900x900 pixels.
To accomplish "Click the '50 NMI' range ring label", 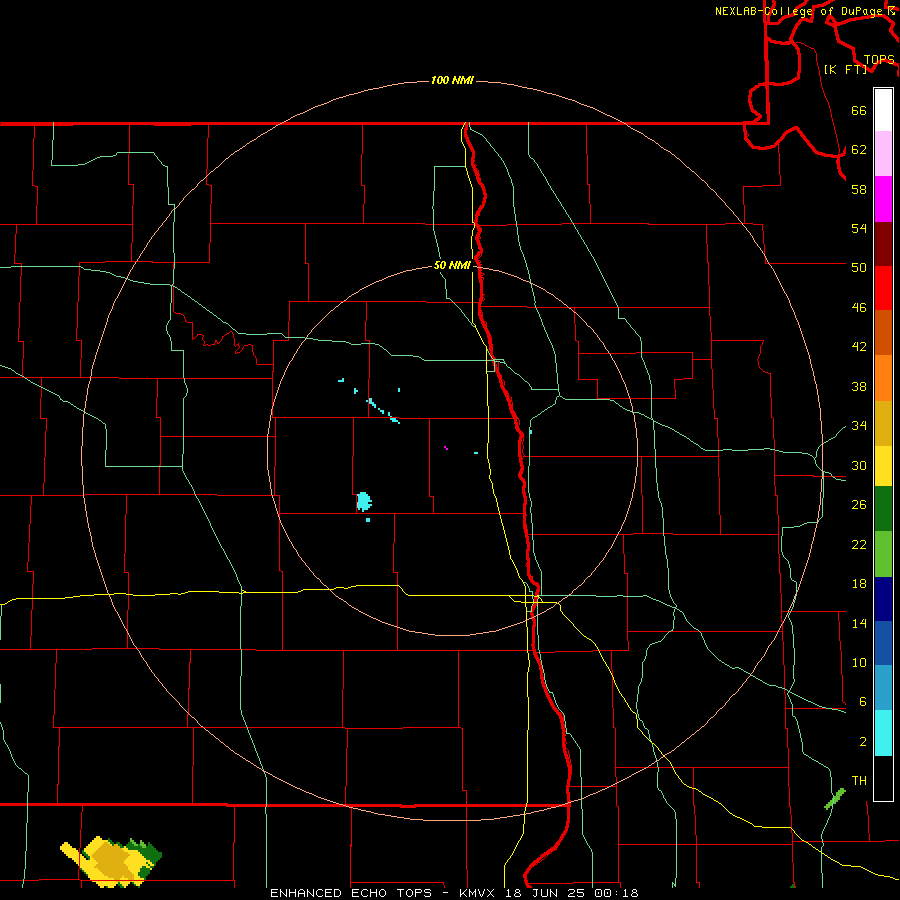I will [452, 265].
